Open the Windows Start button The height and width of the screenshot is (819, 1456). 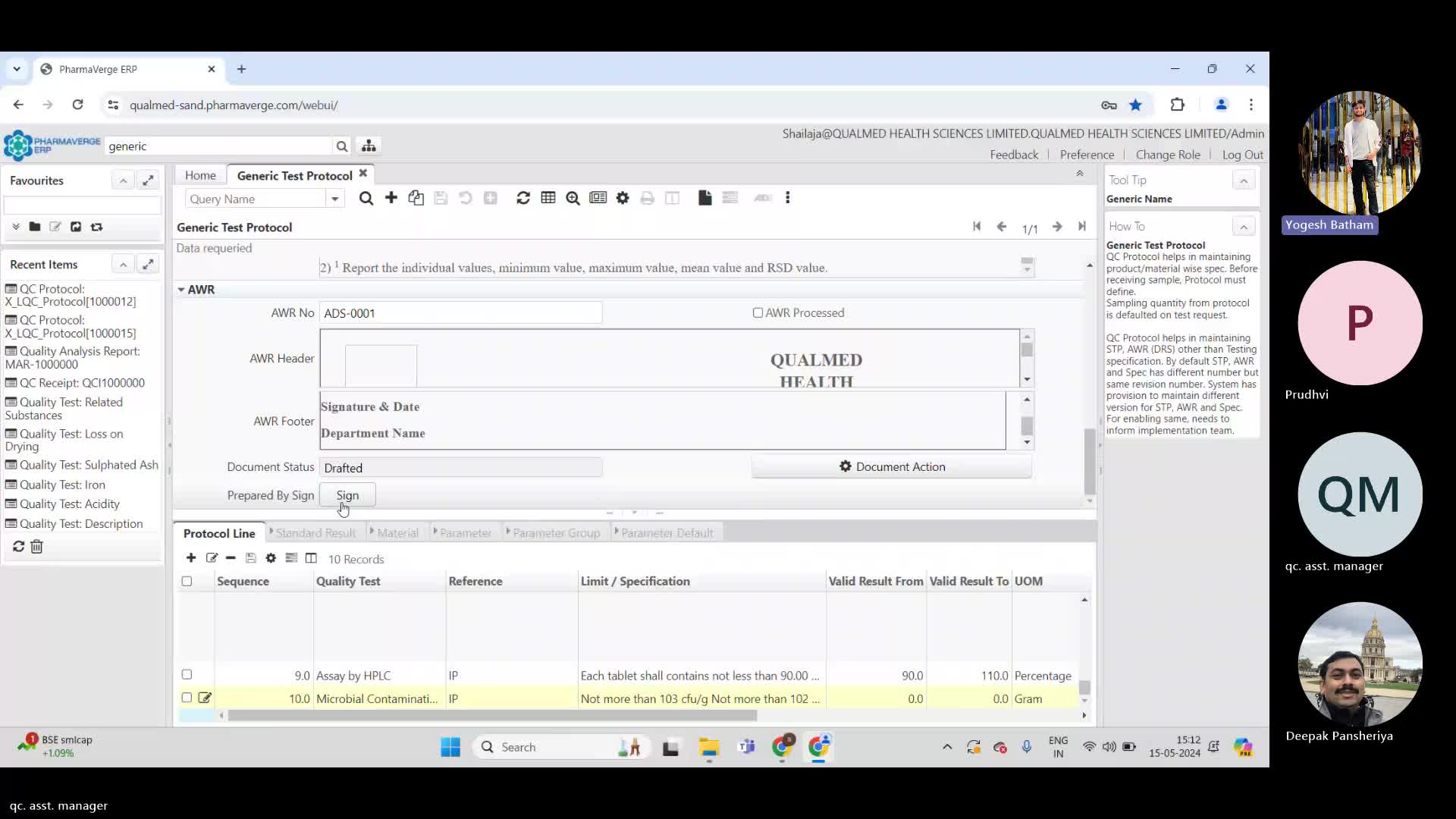pyautogui.click(x=450, y=747)
